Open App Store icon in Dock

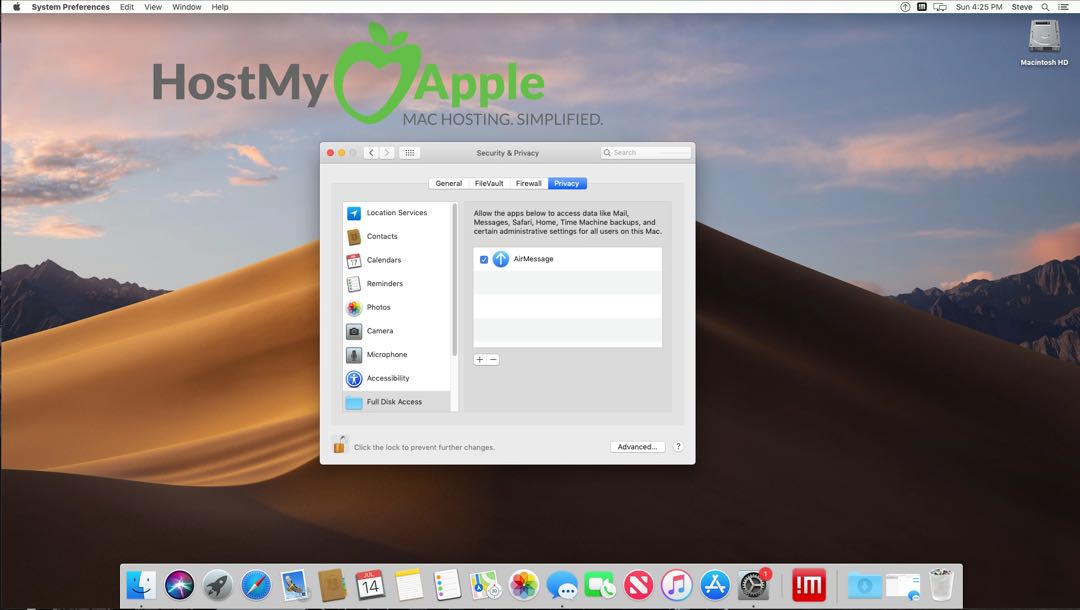pos(715,585)
